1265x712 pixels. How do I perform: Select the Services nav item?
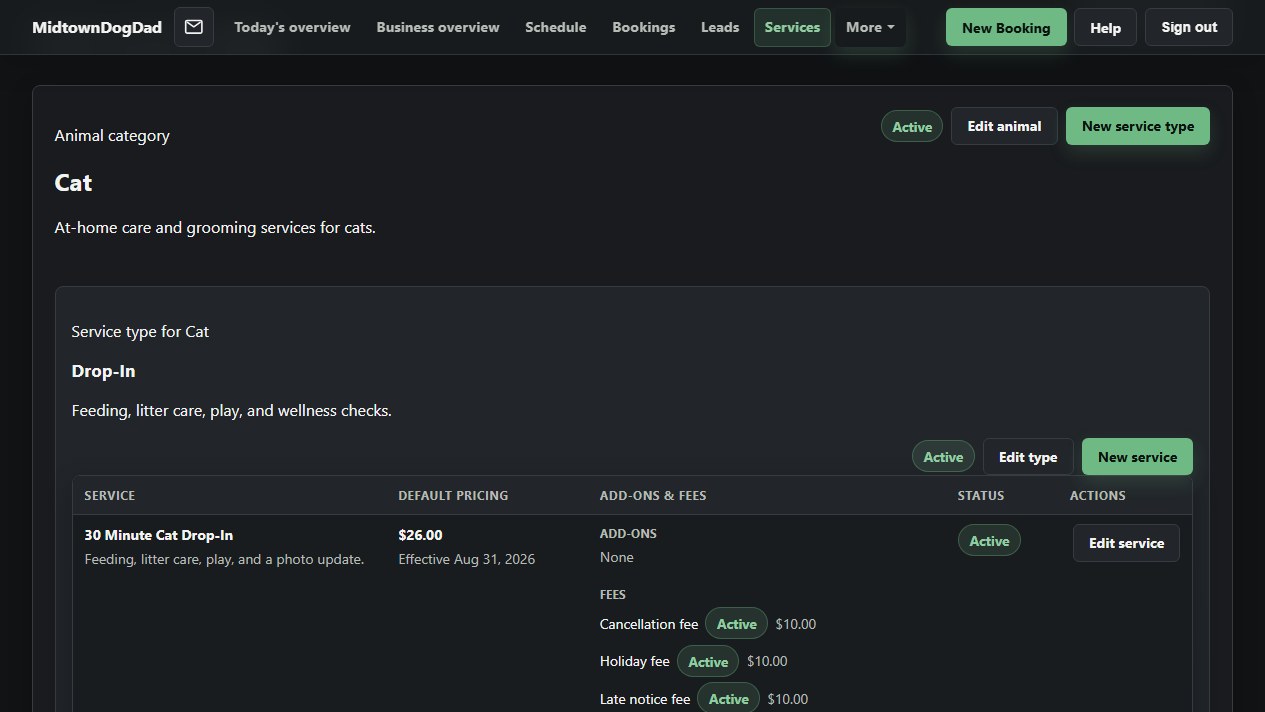pos(792,27)
